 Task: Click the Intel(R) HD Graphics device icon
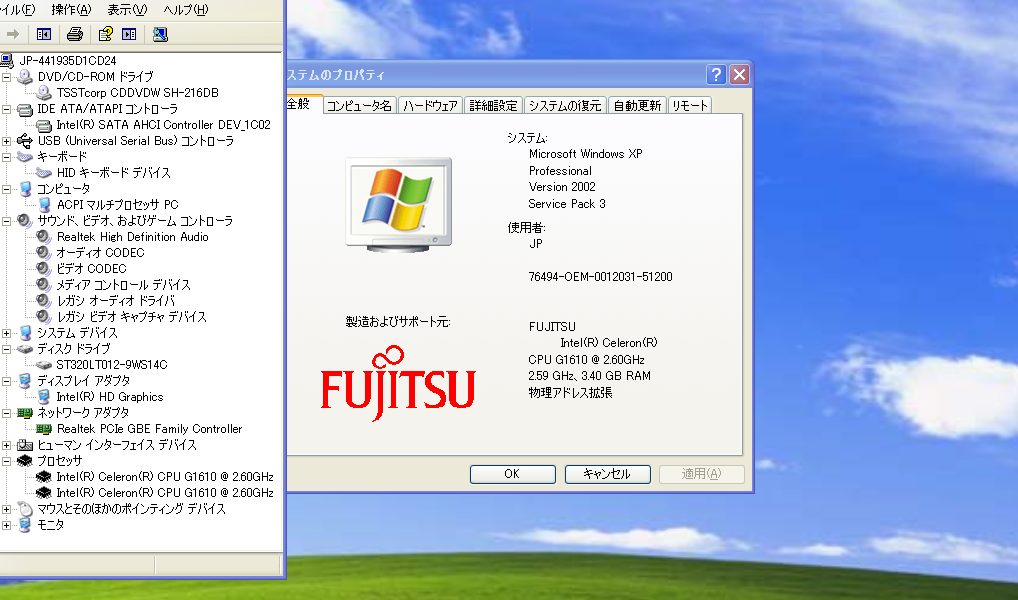43,397
